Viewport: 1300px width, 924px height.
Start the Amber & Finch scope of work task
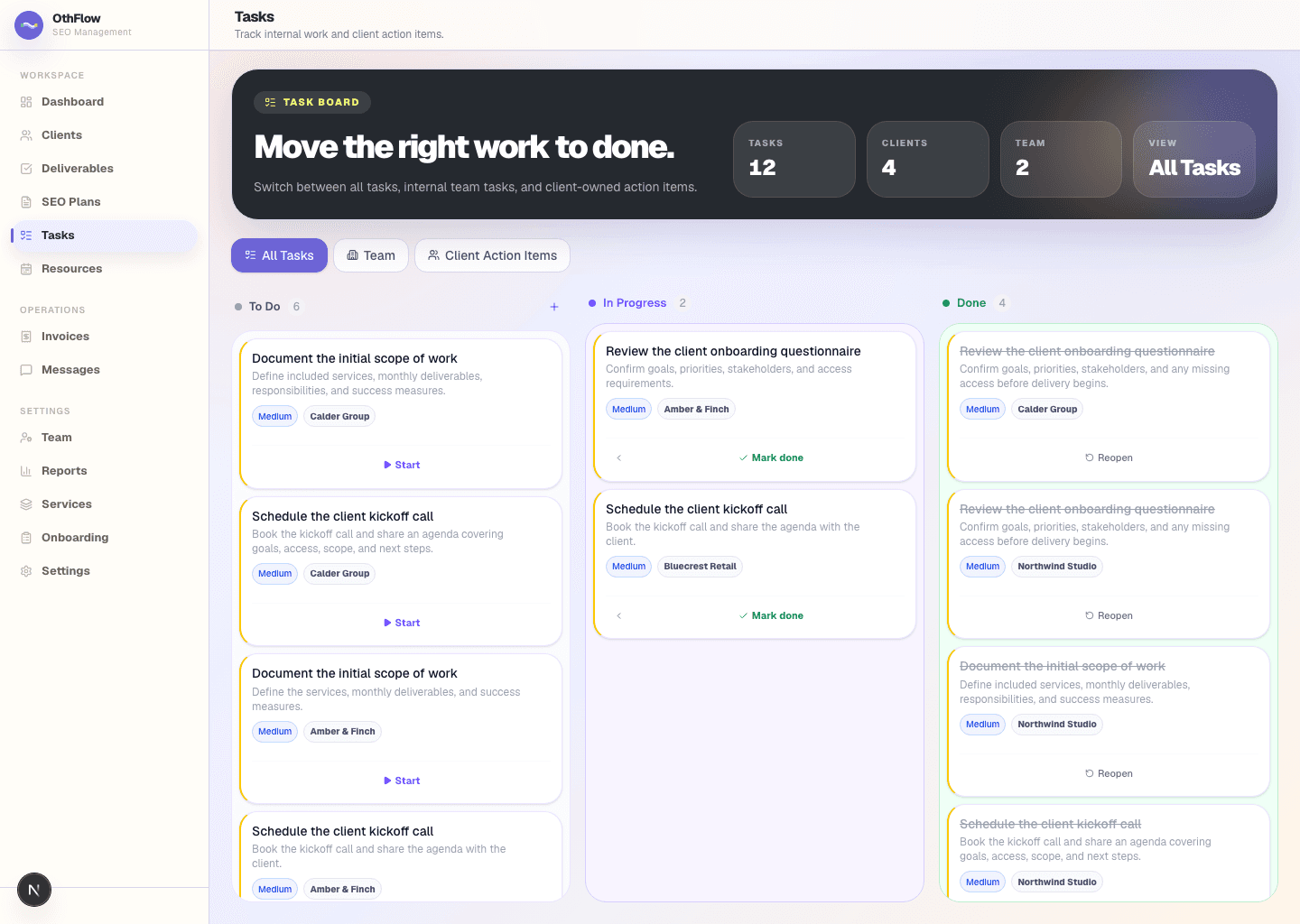tap(402, 781)
